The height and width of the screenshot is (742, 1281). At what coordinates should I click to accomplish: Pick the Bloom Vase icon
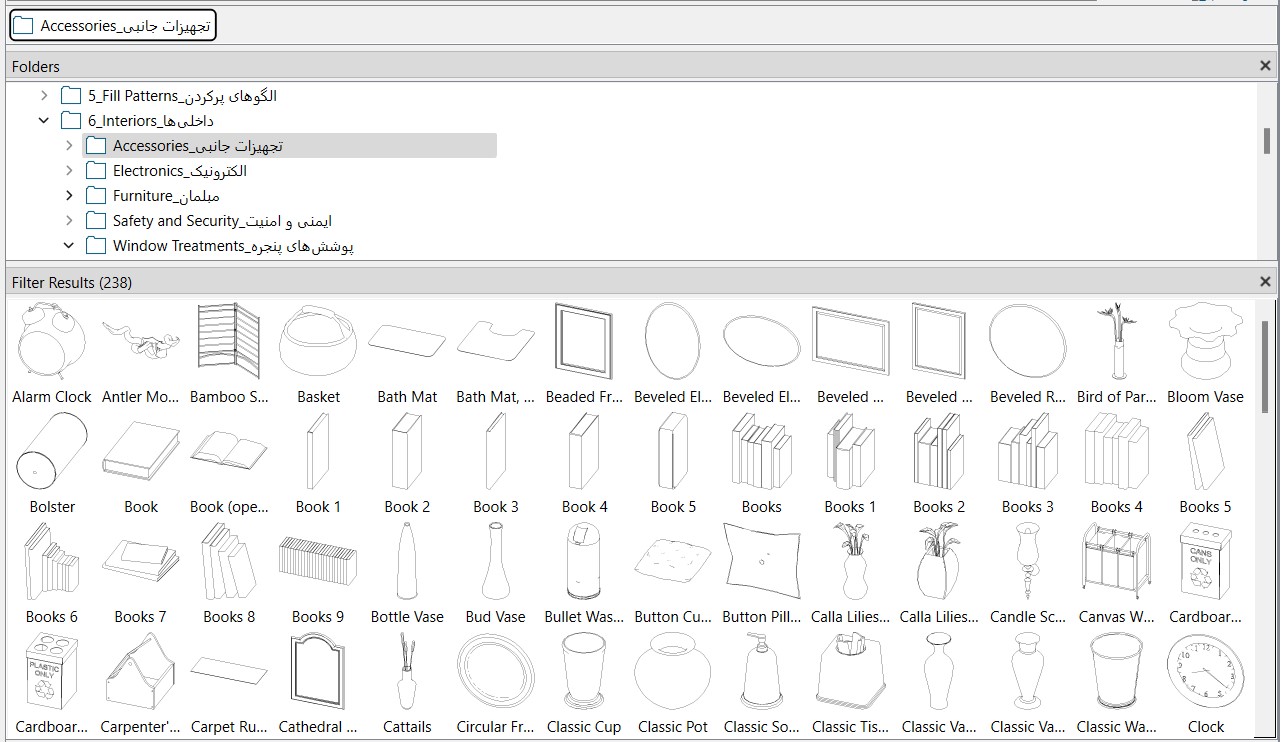pos(1205,342)
